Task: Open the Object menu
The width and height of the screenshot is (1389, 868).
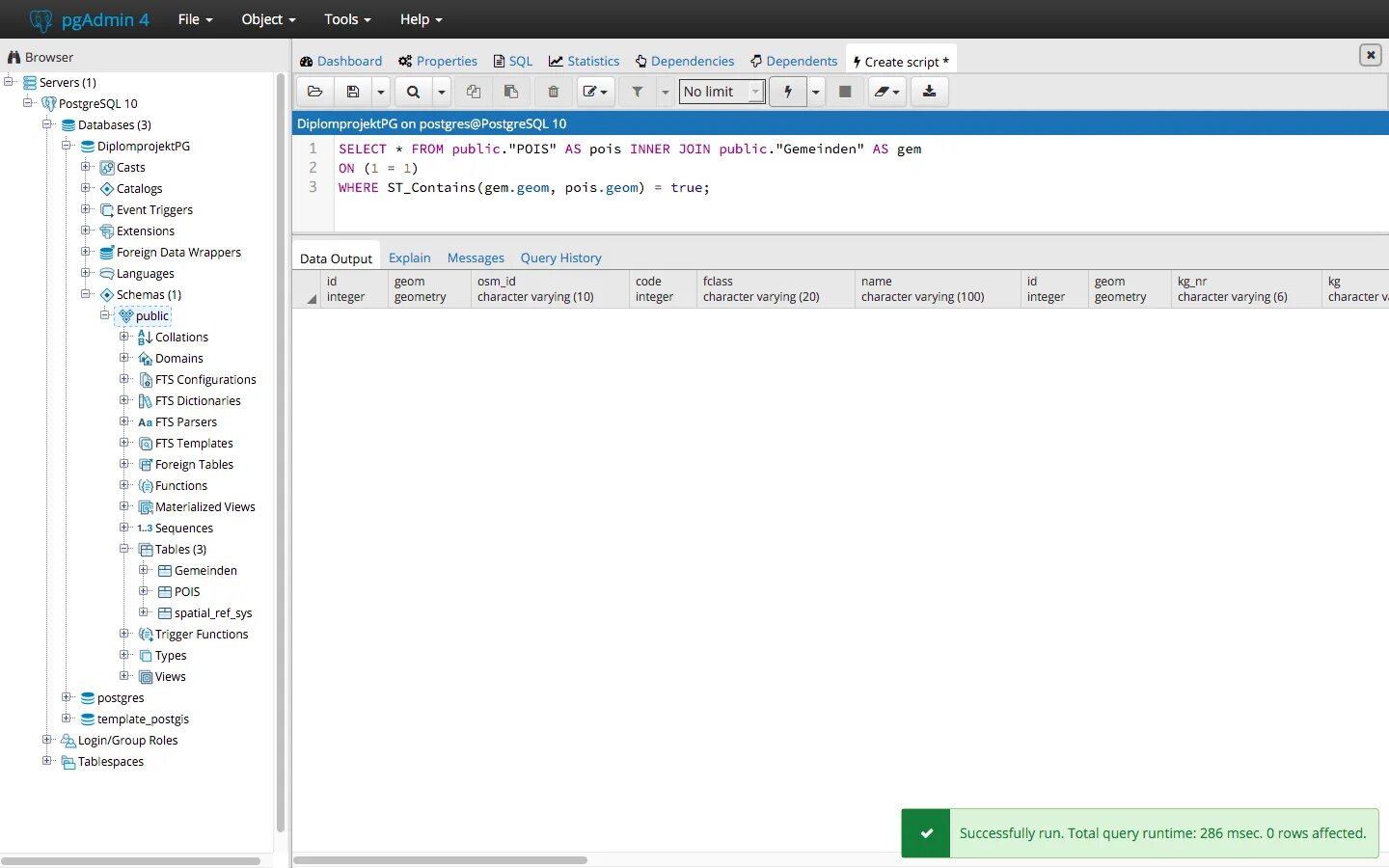Action: tap(268, 19)
